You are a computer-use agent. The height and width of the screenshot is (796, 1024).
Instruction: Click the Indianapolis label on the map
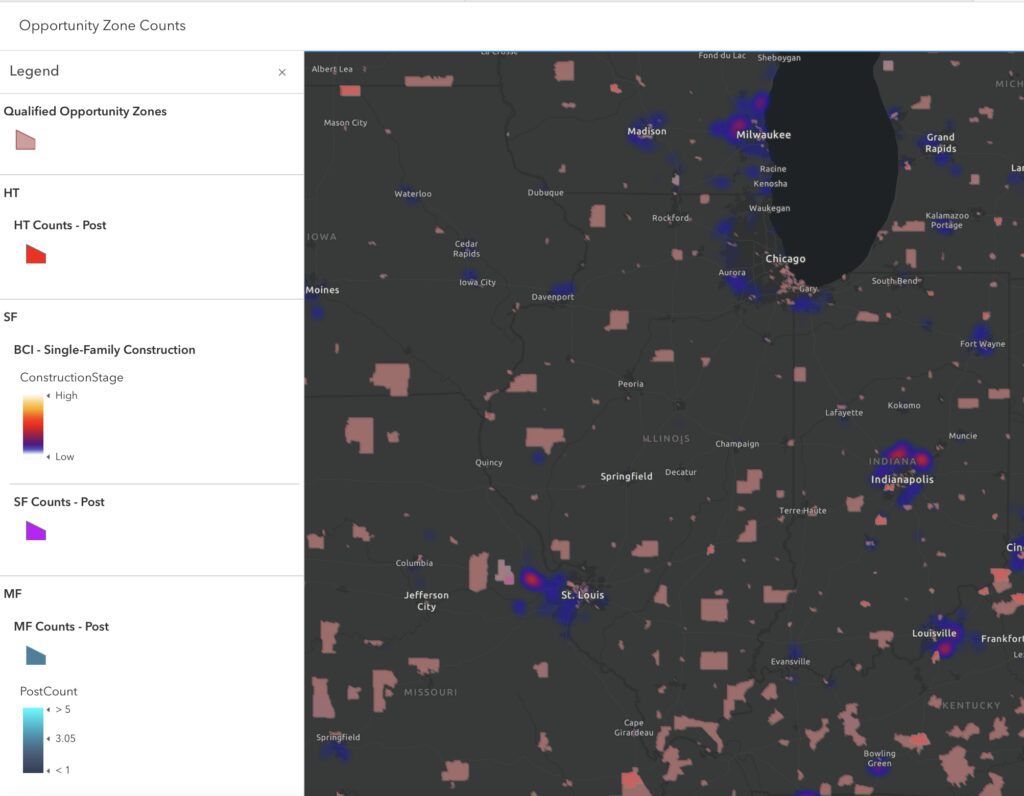[x=902, y=479]
